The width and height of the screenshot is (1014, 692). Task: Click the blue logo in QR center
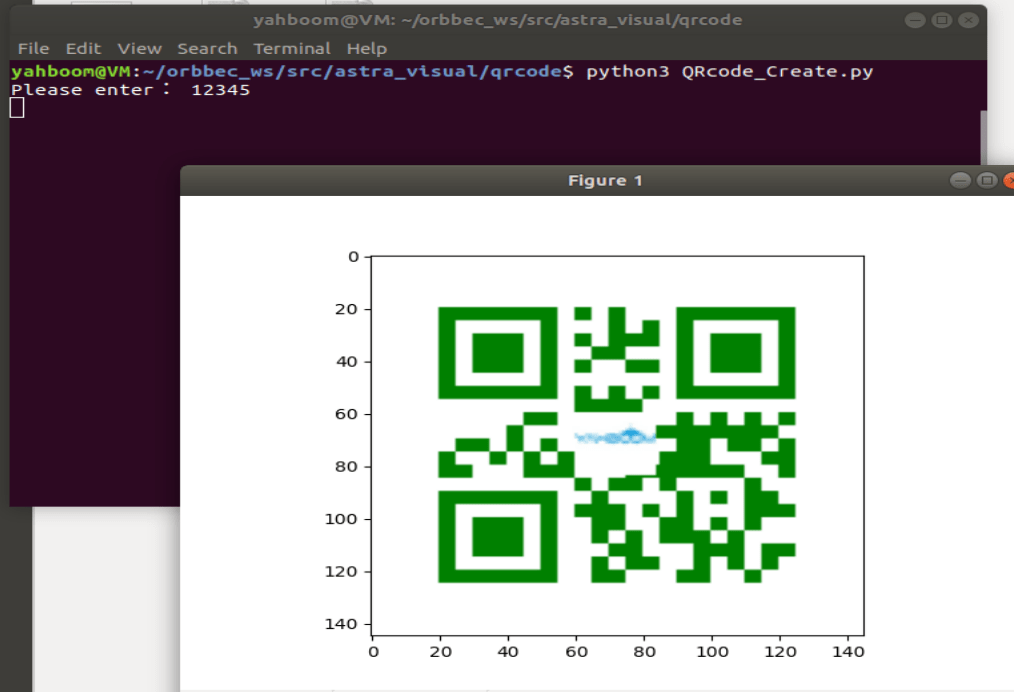[x=616, y=436]
